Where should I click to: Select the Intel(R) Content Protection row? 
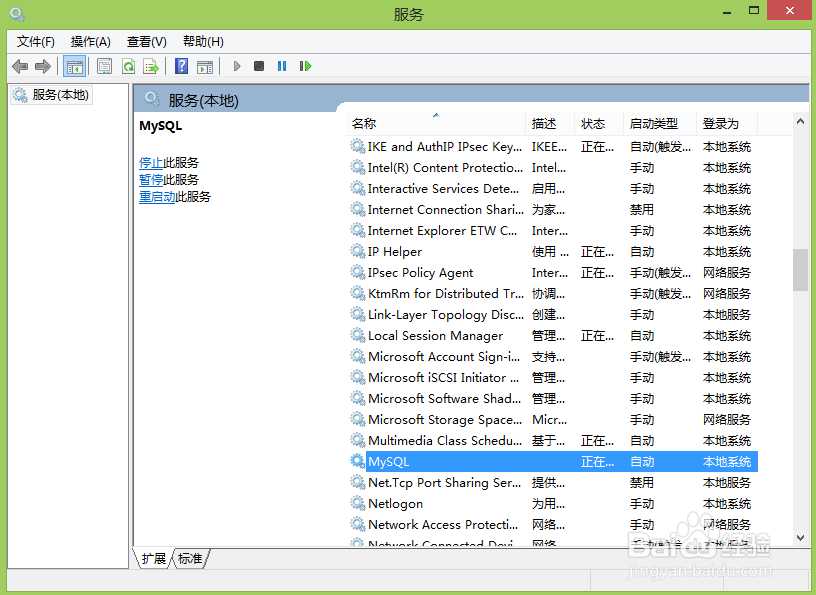tap(553, 168)
